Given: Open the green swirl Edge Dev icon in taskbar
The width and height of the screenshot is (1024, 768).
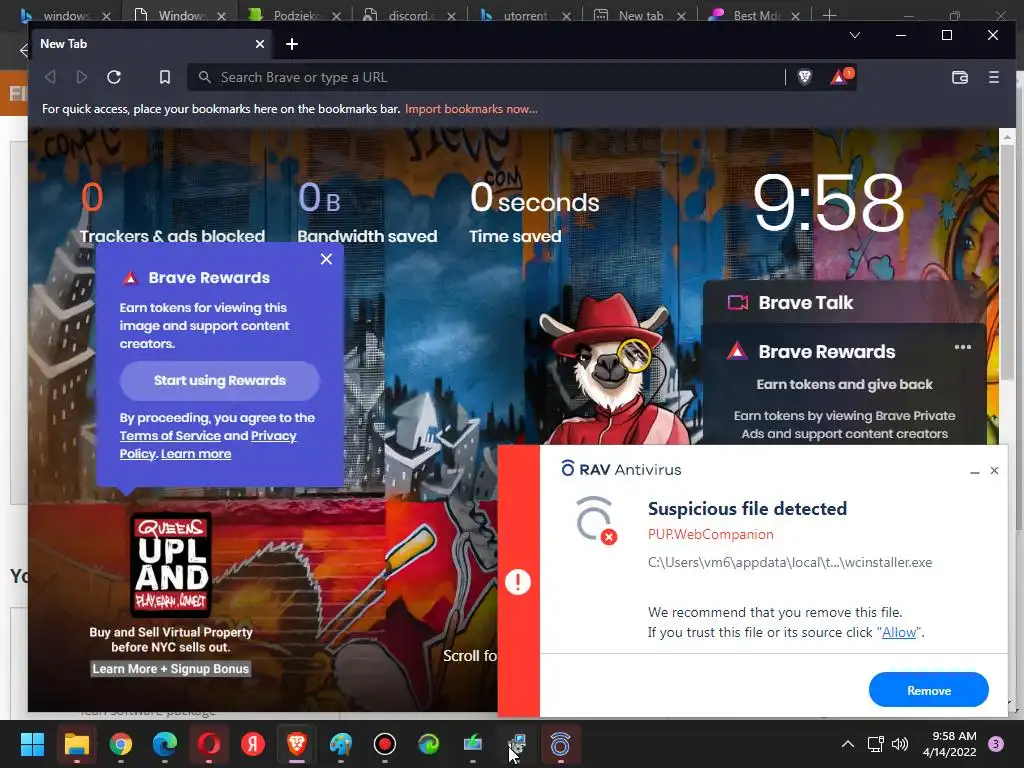Looking at the screenshot, I should 429,744.
